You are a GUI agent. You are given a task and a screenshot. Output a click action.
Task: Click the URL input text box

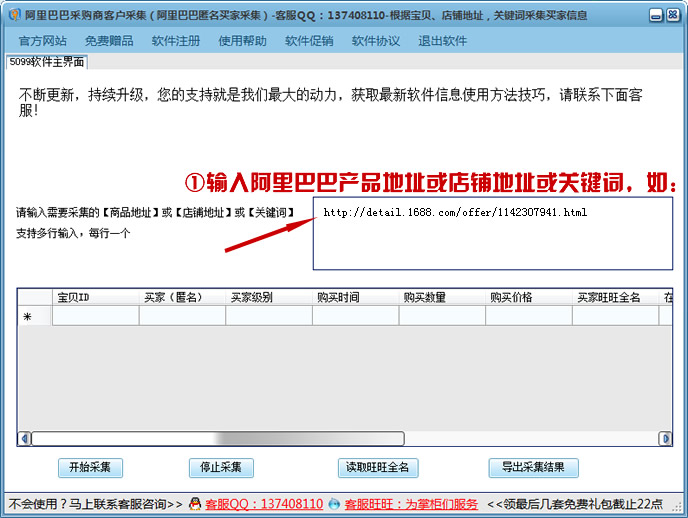[x=493, y=233]
